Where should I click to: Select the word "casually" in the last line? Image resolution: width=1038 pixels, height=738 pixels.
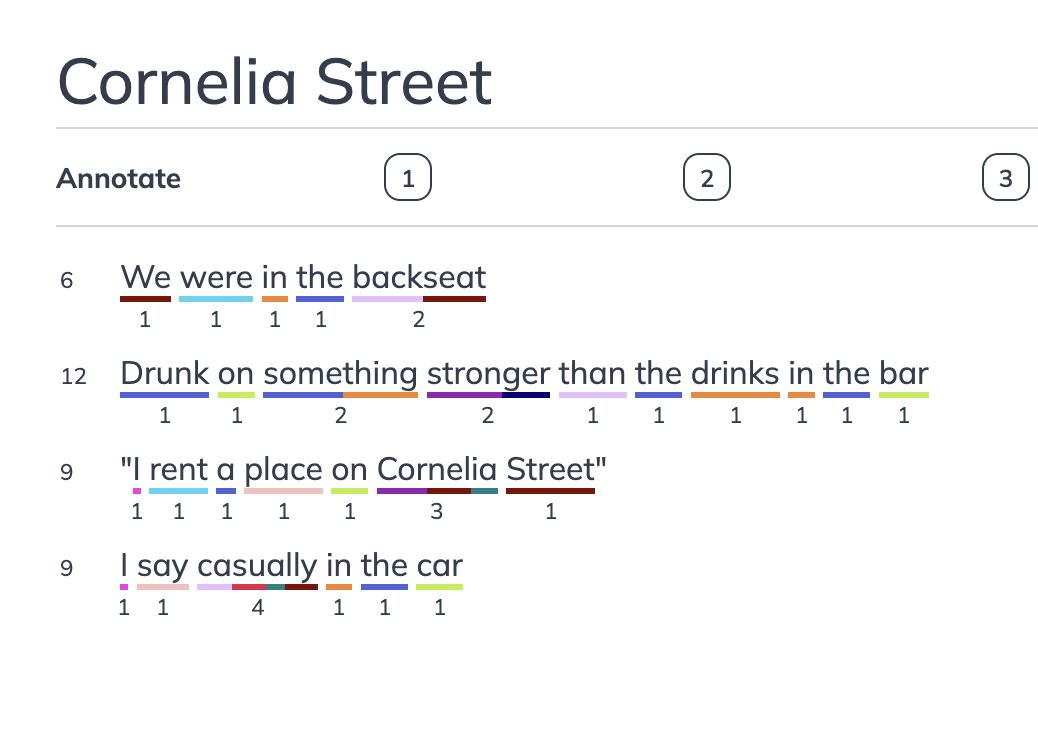[x=257, y=565]
